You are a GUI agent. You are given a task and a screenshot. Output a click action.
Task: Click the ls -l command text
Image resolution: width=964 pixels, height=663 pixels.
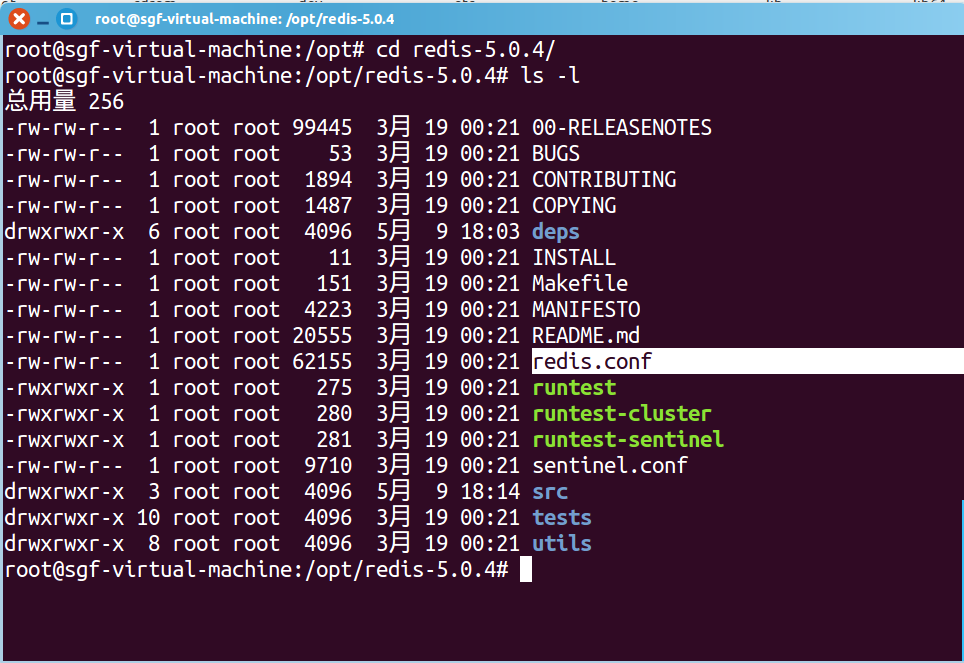point(550,76)
